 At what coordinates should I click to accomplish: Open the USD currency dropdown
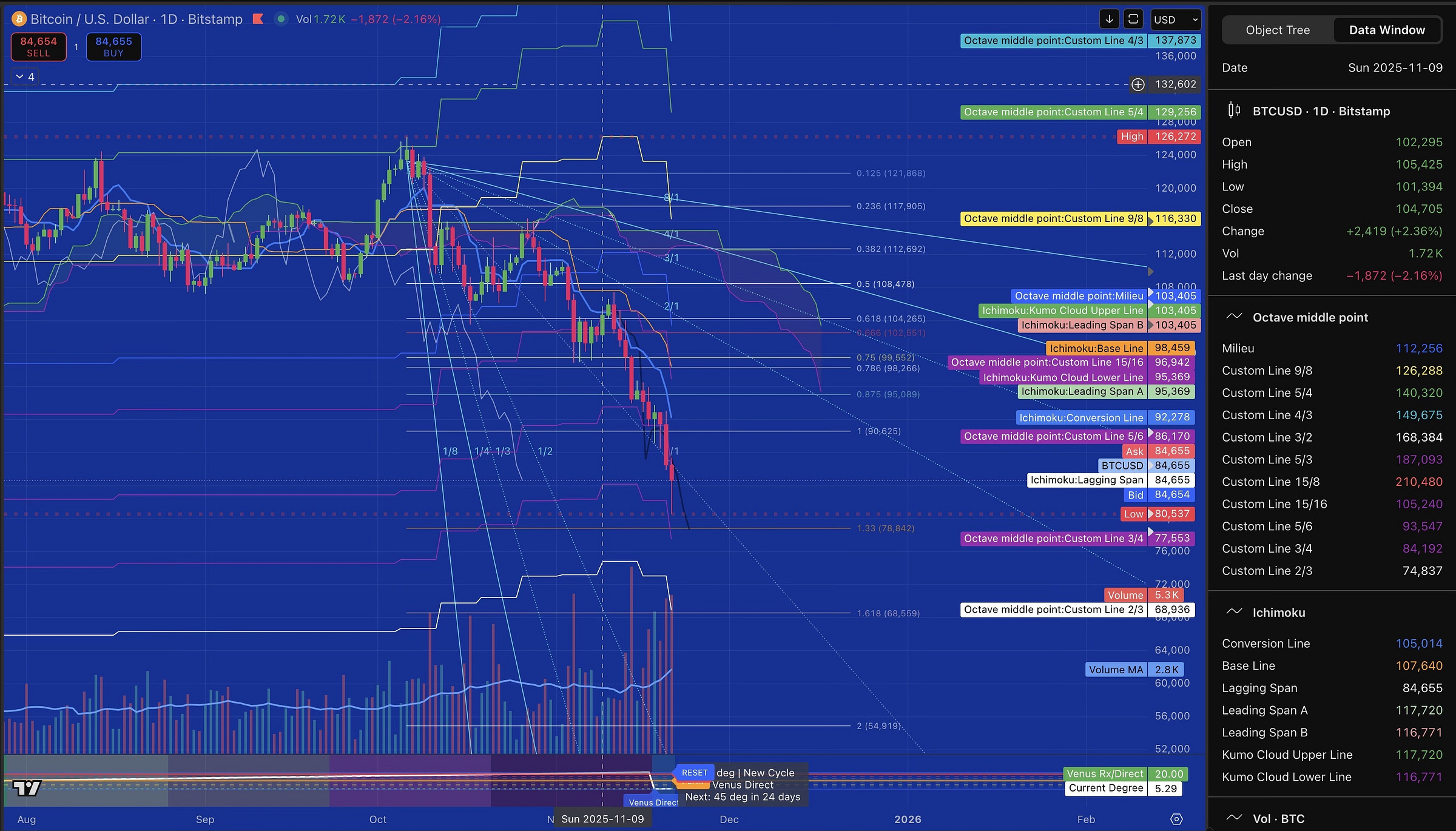1175,19
